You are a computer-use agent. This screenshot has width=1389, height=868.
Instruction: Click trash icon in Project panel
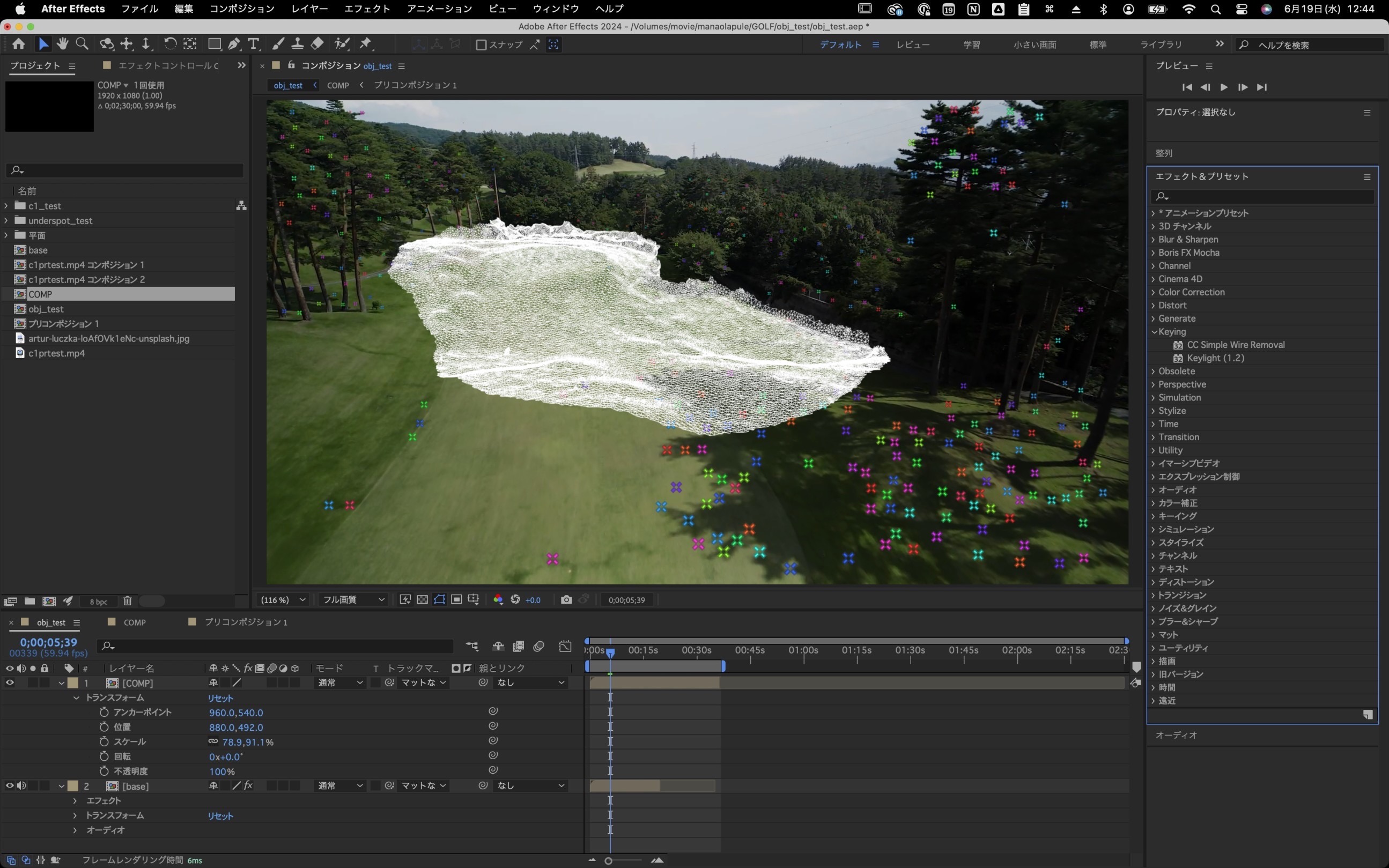coord(128,601)
